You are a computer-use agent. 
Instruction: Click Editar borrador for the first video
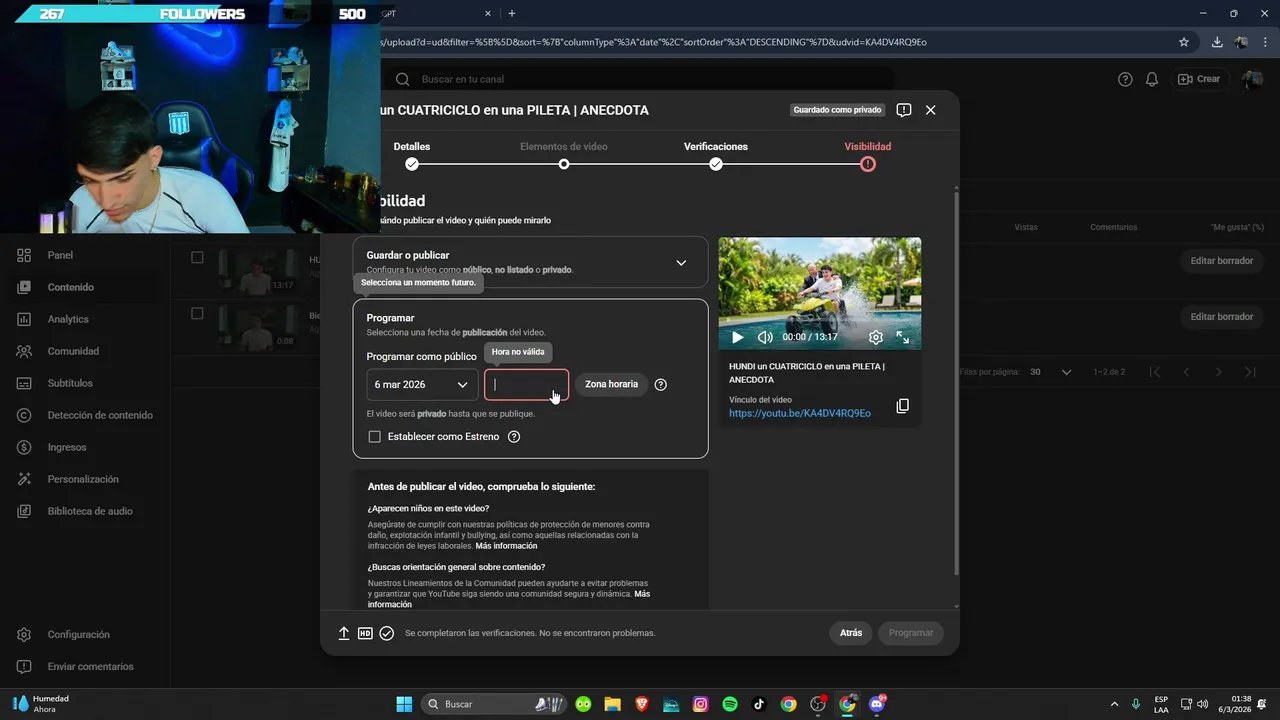1221,260
